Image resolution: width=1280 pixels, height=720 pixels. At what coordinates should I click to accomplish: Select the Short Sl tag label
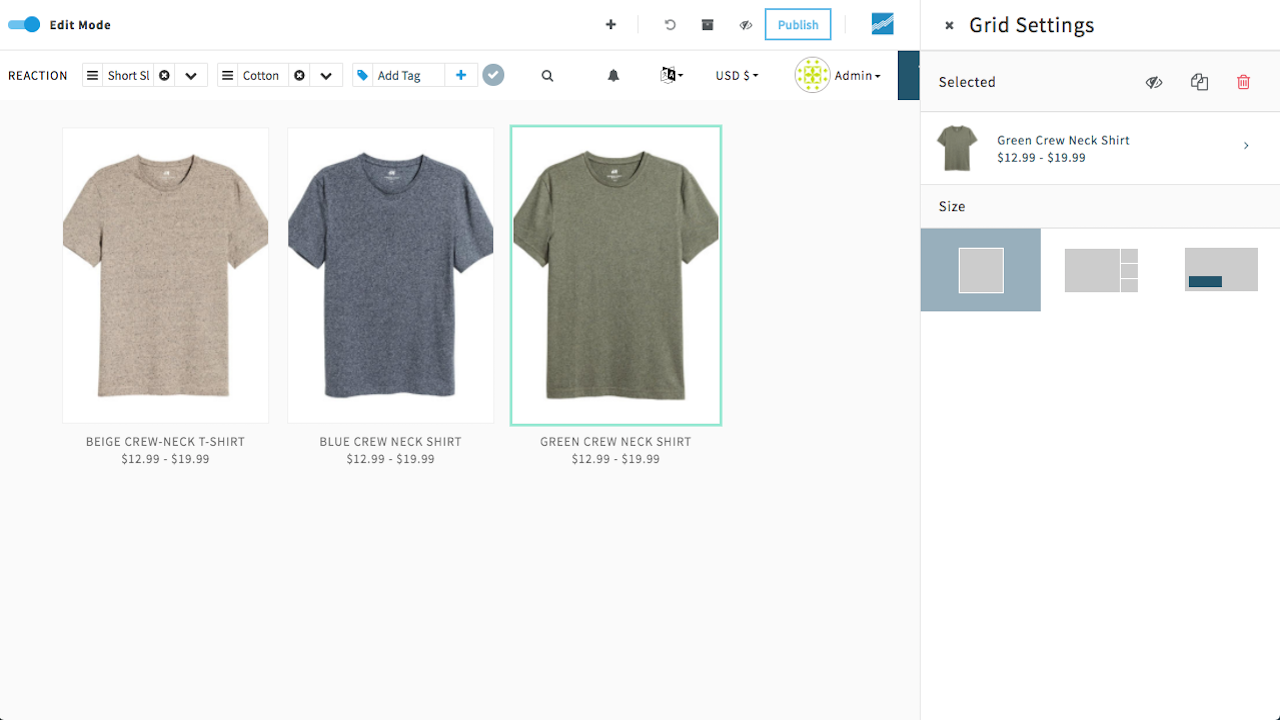pyautogui.click(x=129, y=76)
